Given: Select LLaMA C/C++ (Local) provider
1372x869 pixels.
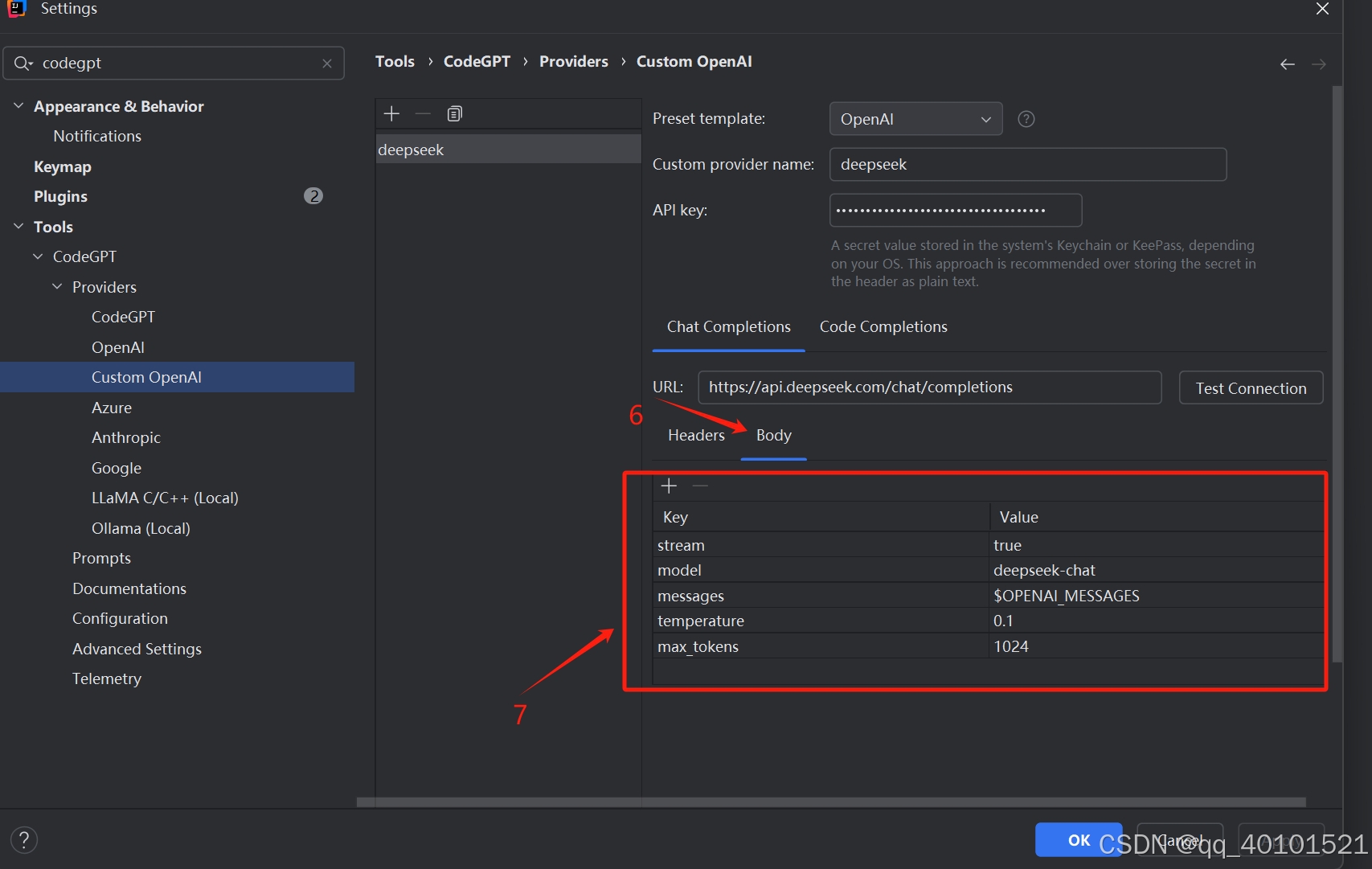Looking at the screenshot, I should (165, 498).
